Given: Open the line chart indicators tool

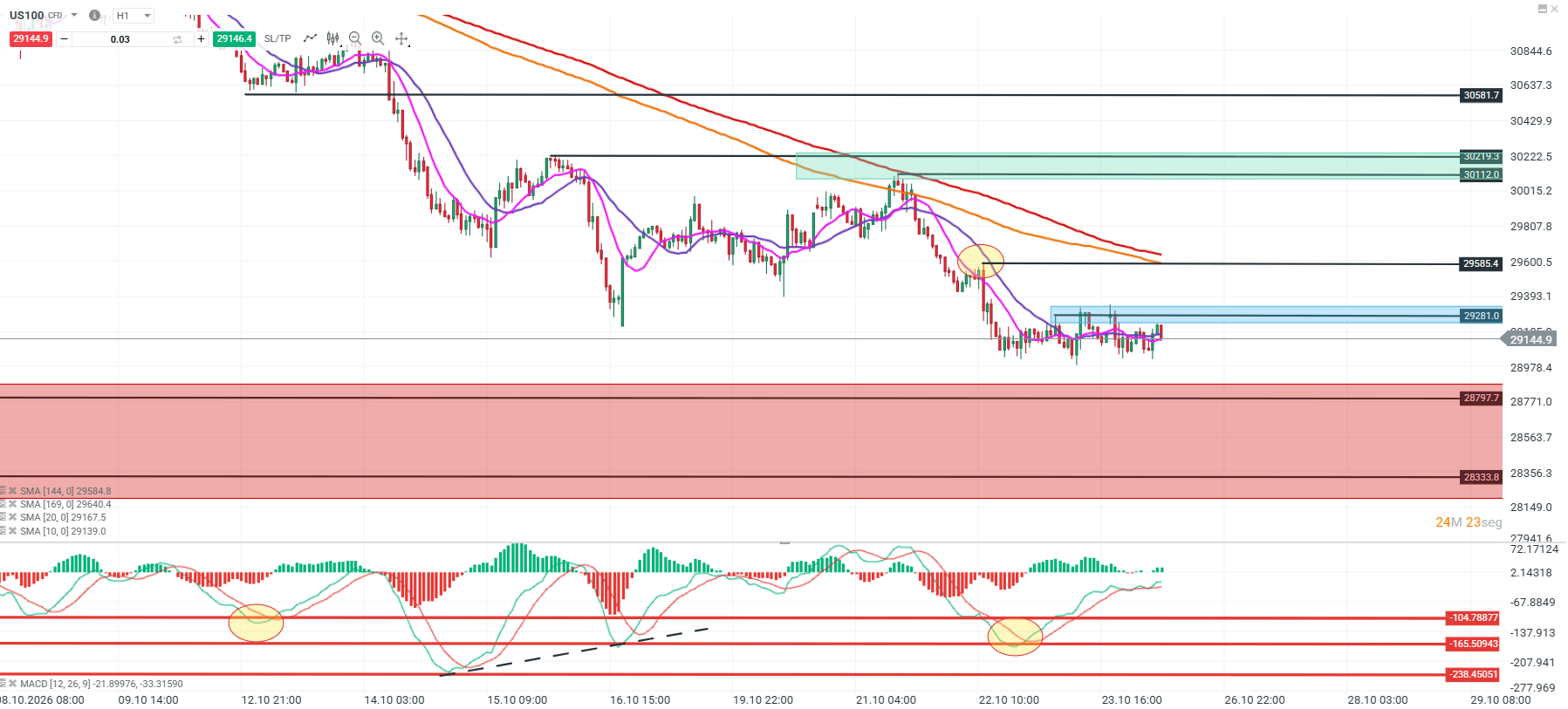Looking at the screenshot, I should (x=310, y=38).
